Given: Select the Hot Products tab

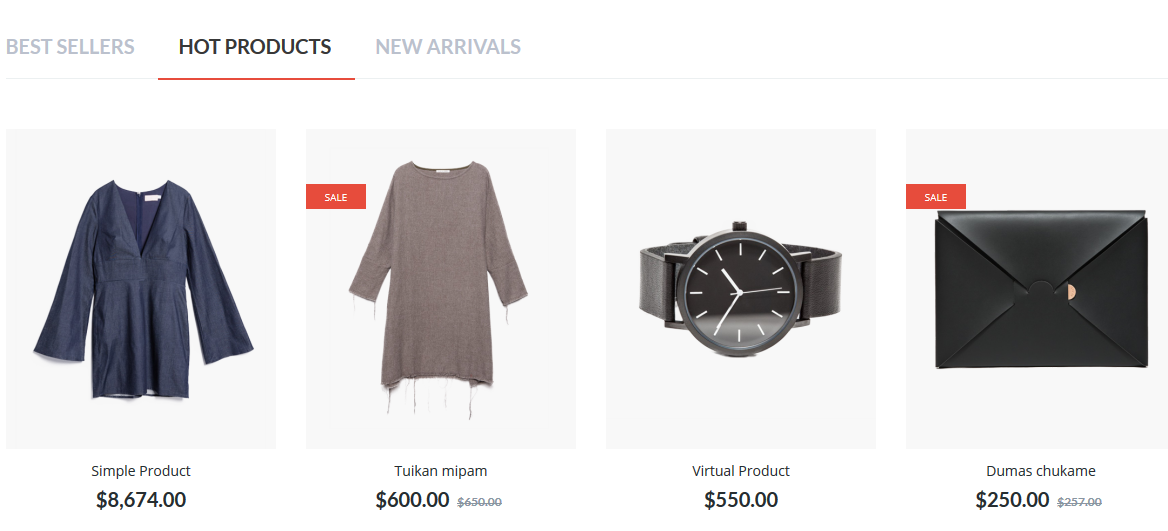Looking at the screenshot, I should (255, 46).
